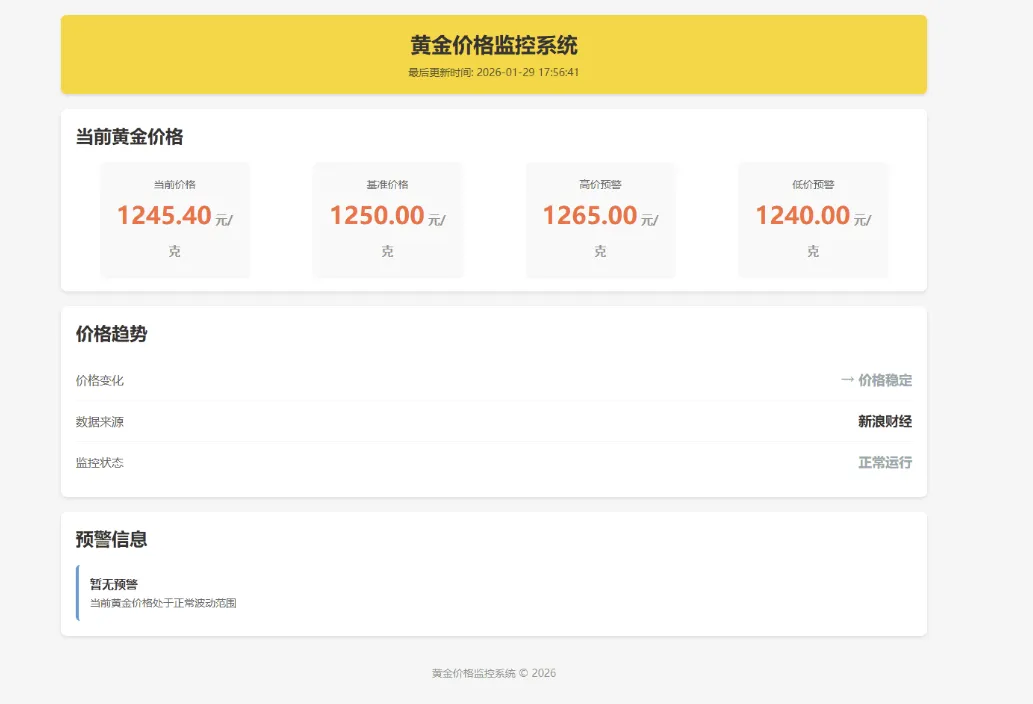Select the 价格稳定 trend indicator

pos(884,380)
